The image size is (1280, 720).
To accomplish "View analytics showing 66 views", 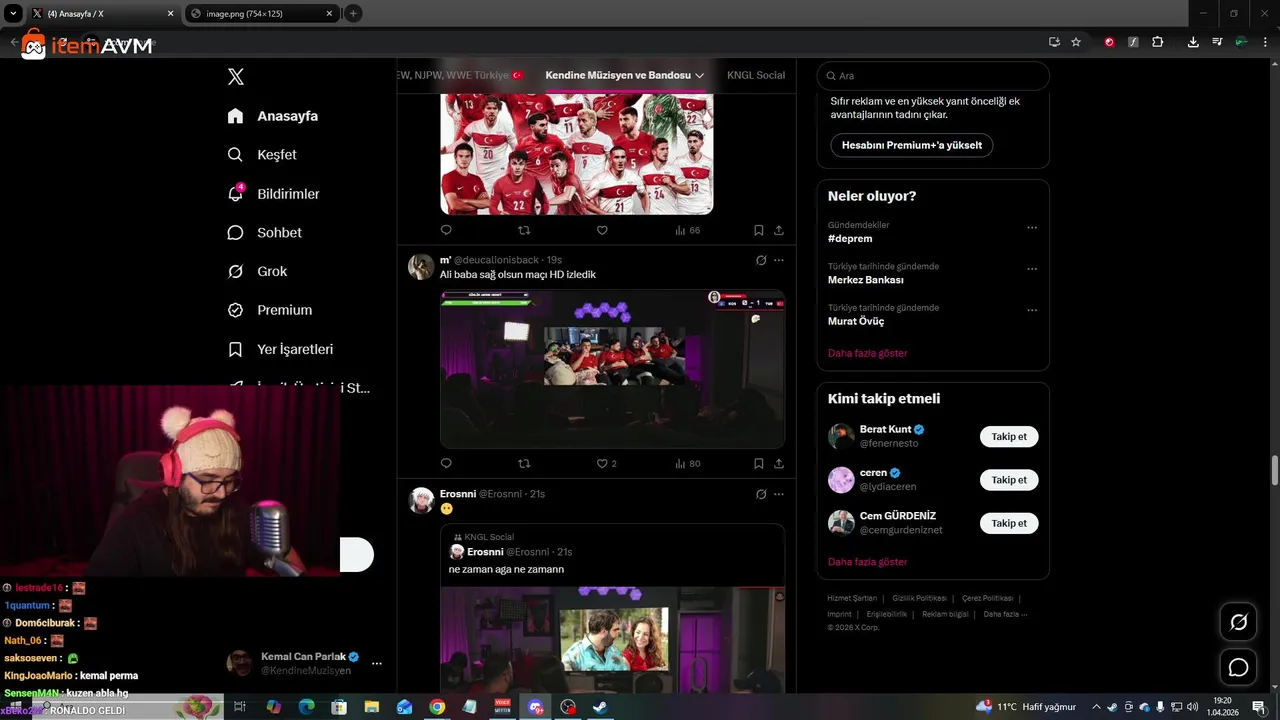I will pyautogui.click(x=687, y=230).
